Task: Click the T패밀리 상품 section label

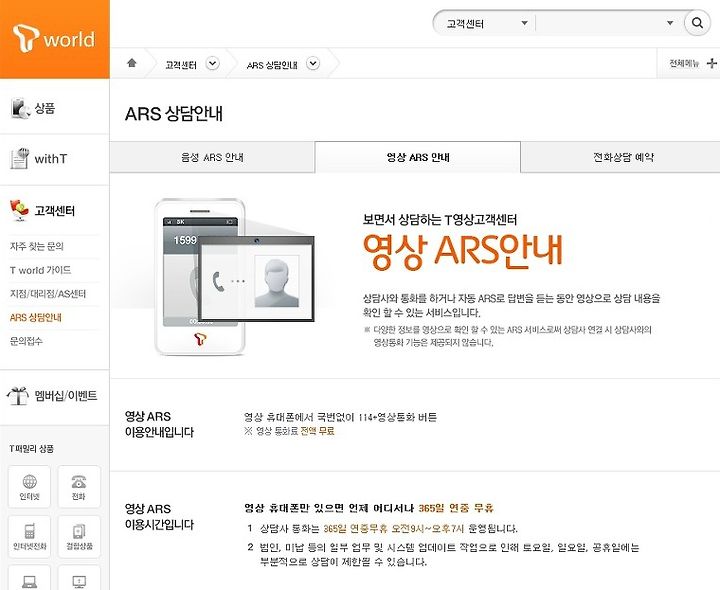Action: click(31, 449)
